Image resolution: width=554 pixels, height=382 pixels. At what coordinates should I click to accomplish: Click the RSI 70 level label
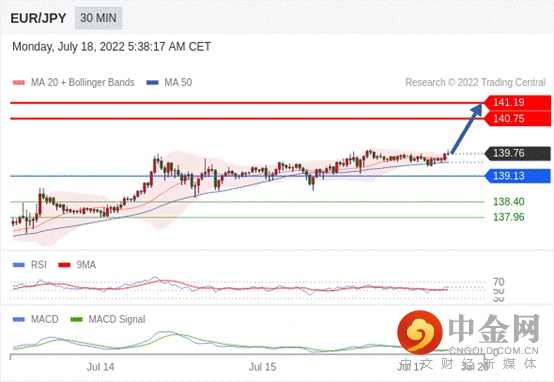click(x=499, y=282)
